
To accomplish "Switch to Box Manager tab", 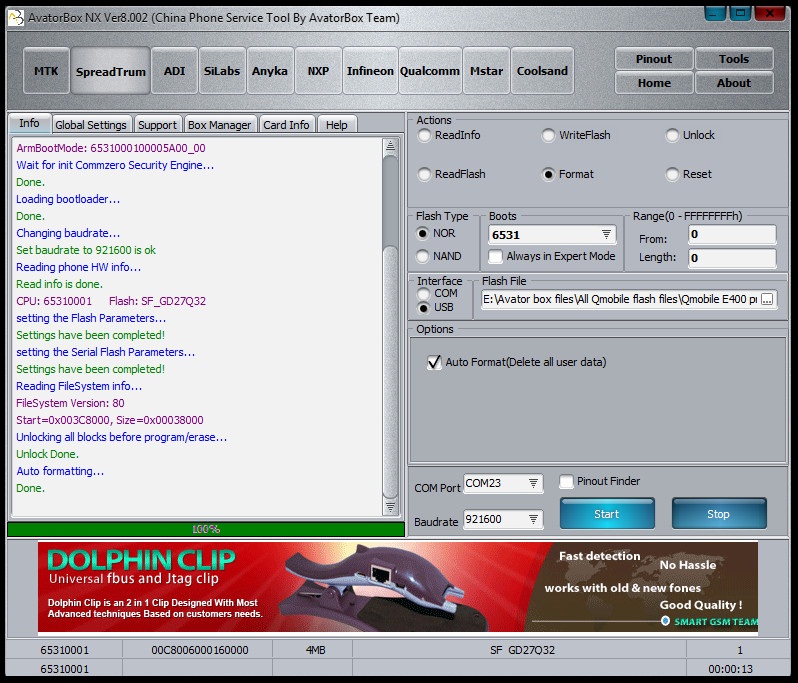I will [220, 125].
